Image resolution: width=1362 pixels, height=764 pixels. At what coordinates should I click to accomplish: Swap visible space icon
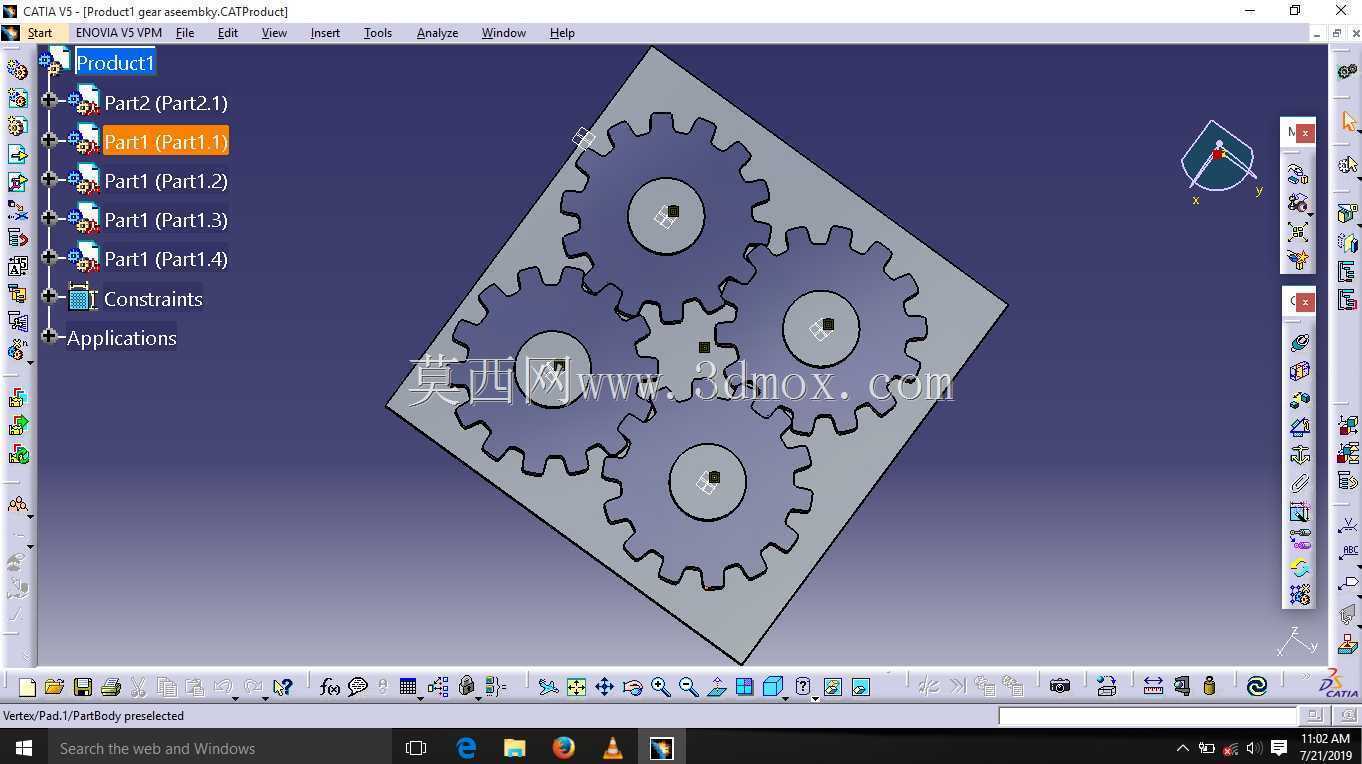point(860,687)
